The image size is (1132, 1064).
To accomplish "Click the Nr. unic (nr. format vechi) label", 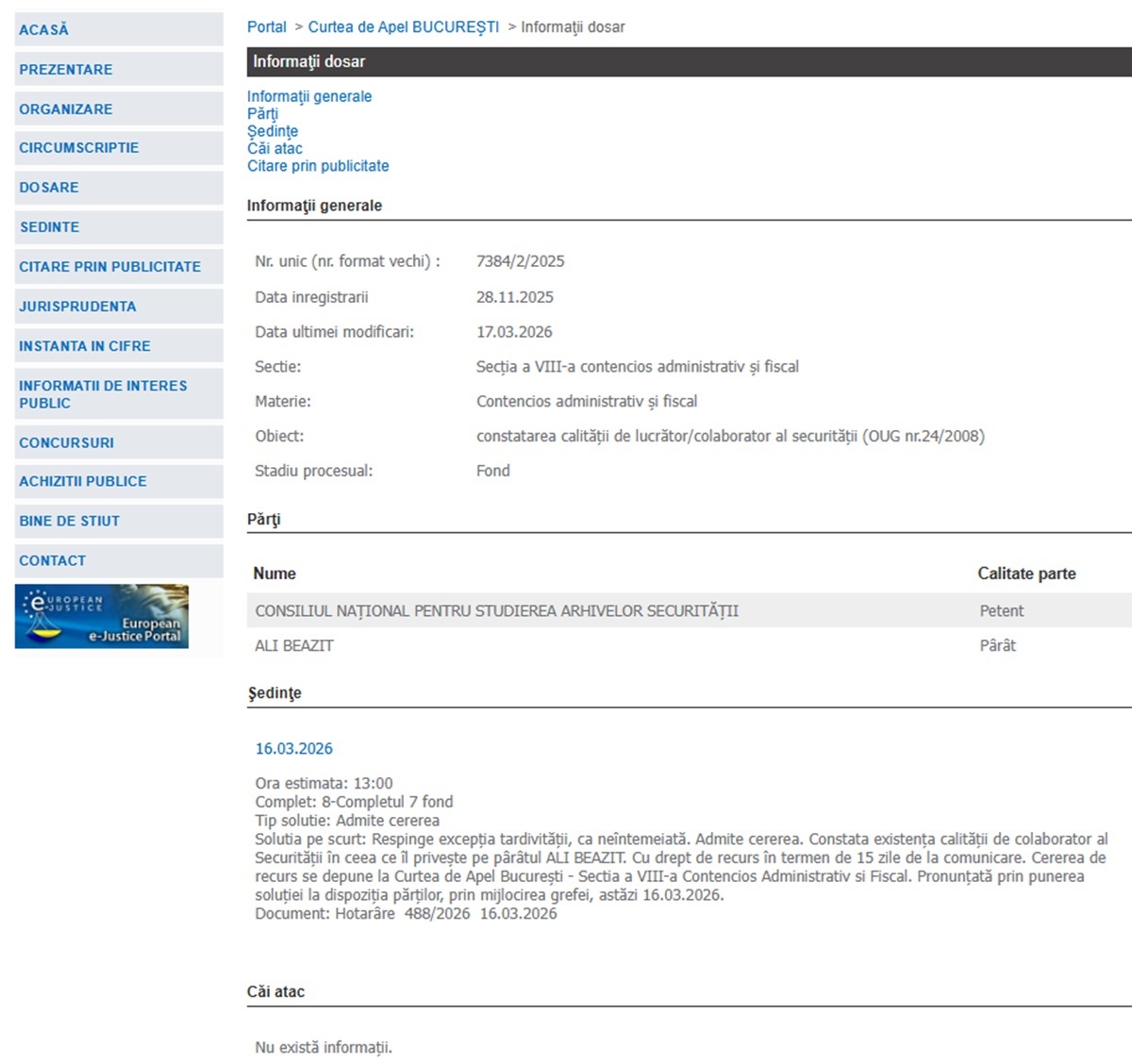I will (347, 261).
